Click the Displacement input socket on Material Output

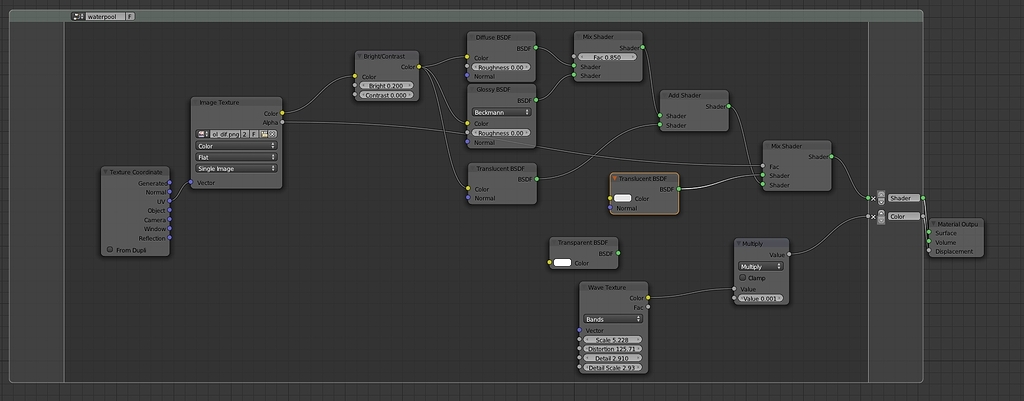[x=929, y=251]
